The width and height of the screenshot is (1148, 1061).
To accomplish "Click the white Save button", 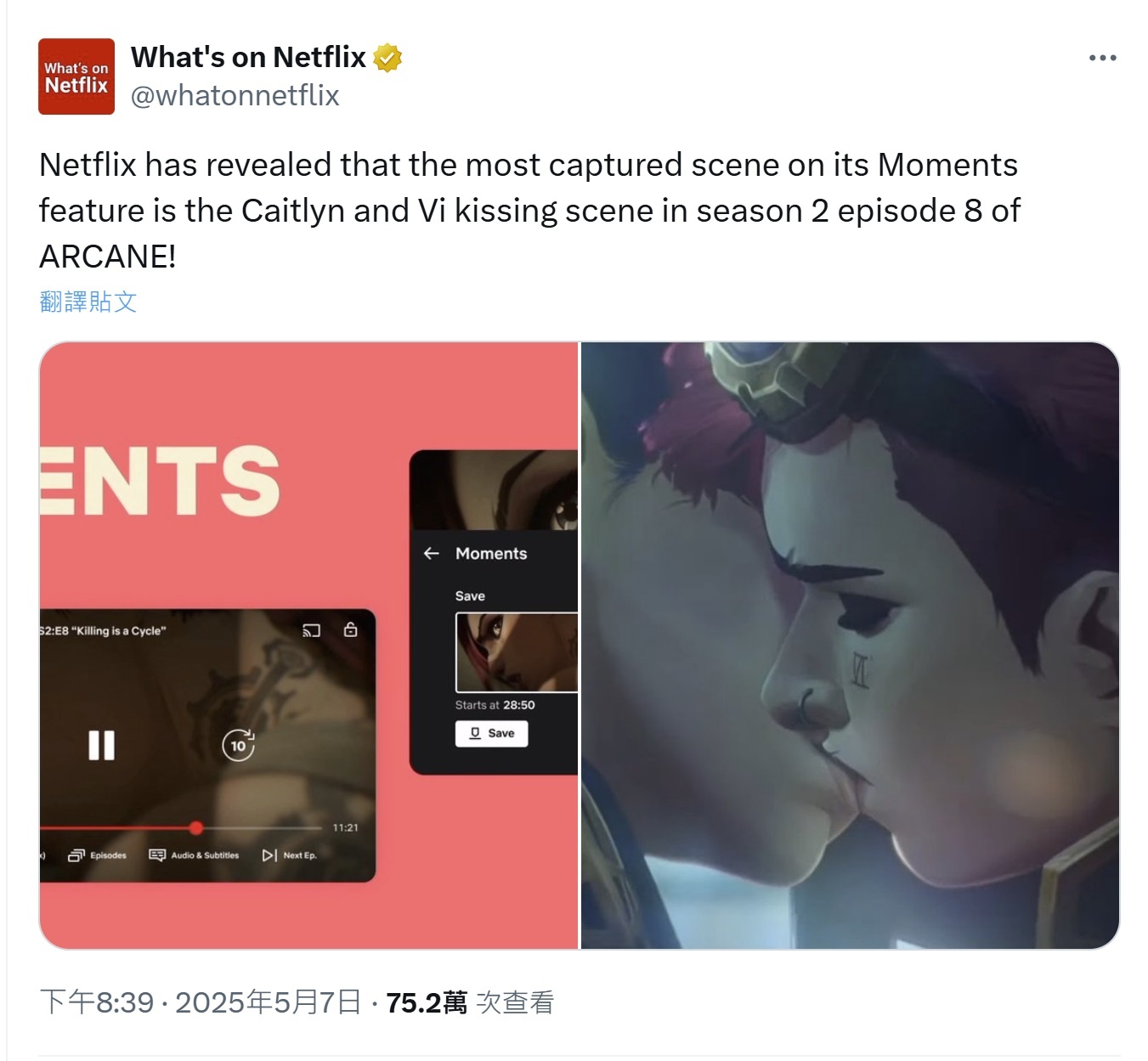I will (491, 733).
